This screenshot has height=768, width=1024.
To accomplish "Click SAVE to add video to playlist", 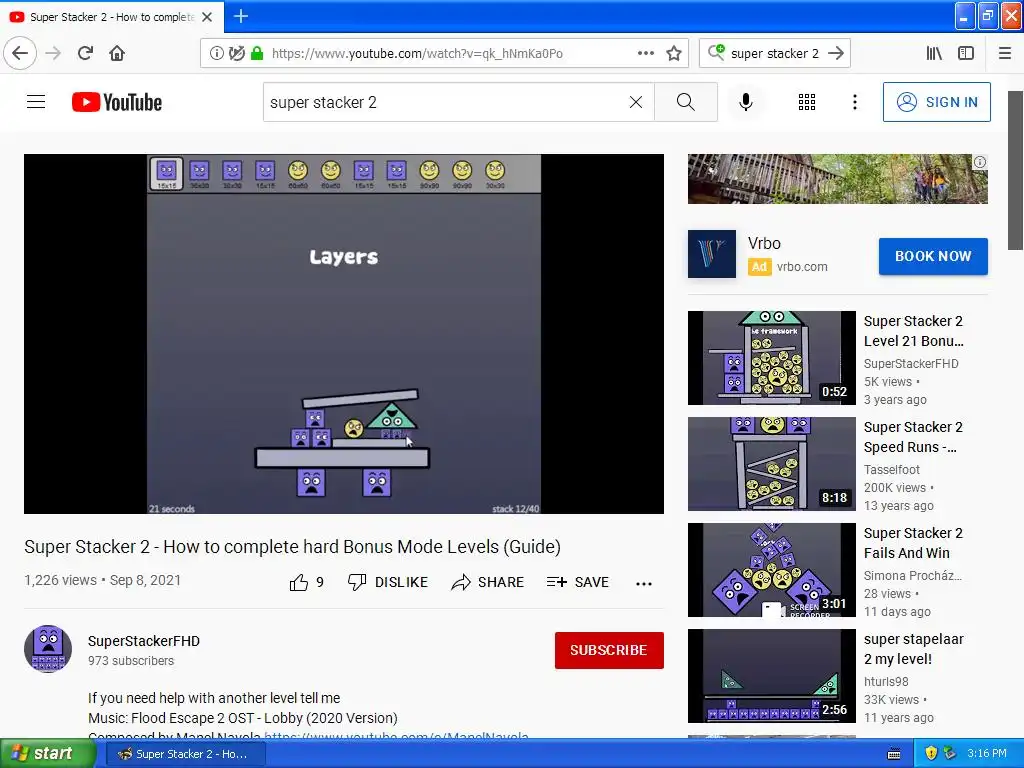I will click(x=578, y=582).
